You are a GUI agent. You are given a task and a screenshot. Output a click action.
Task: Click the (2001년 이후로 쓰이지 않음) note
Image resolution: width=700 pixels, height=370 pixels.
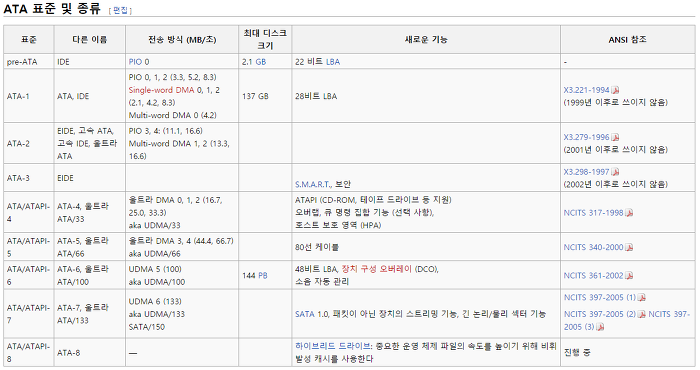click(616, 150)
